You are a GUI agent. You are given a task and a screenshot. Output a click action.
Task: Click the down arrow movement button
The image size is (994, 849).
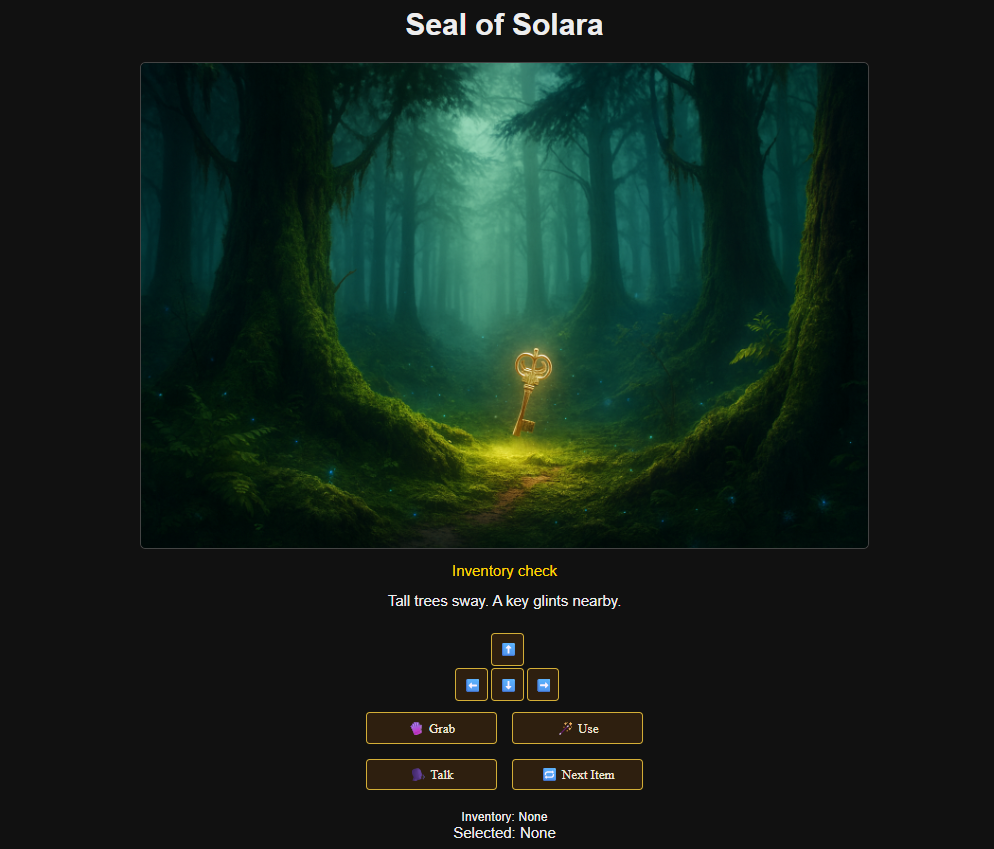point(507,685)
